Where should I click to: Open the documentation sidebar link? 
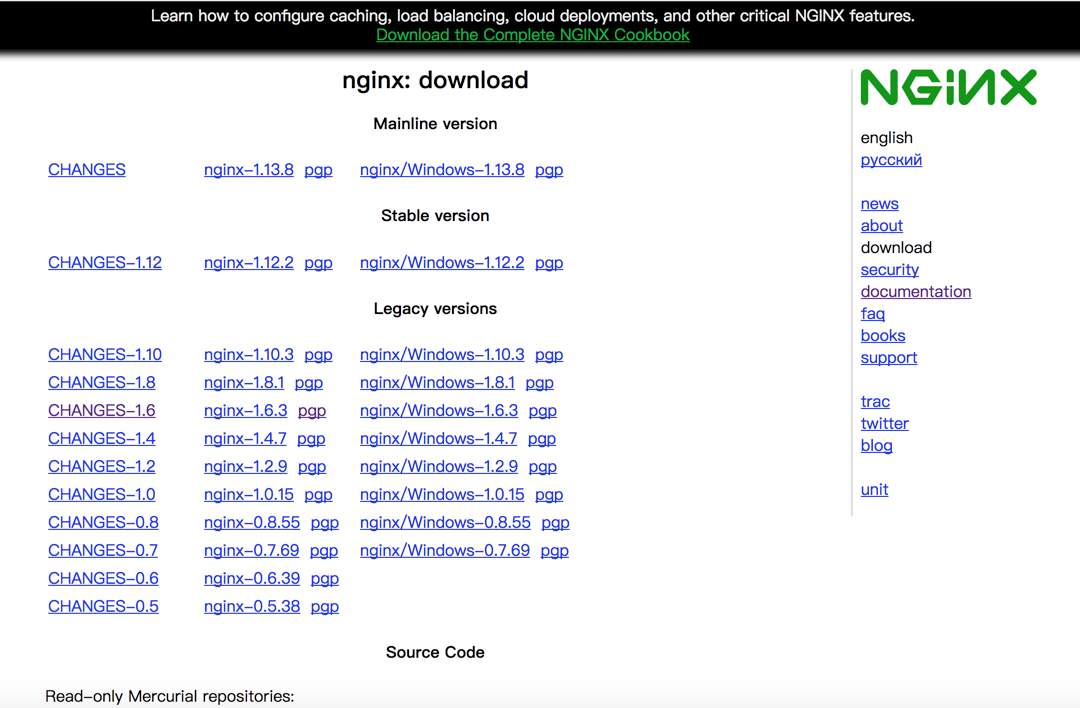[x=916, y=292]
